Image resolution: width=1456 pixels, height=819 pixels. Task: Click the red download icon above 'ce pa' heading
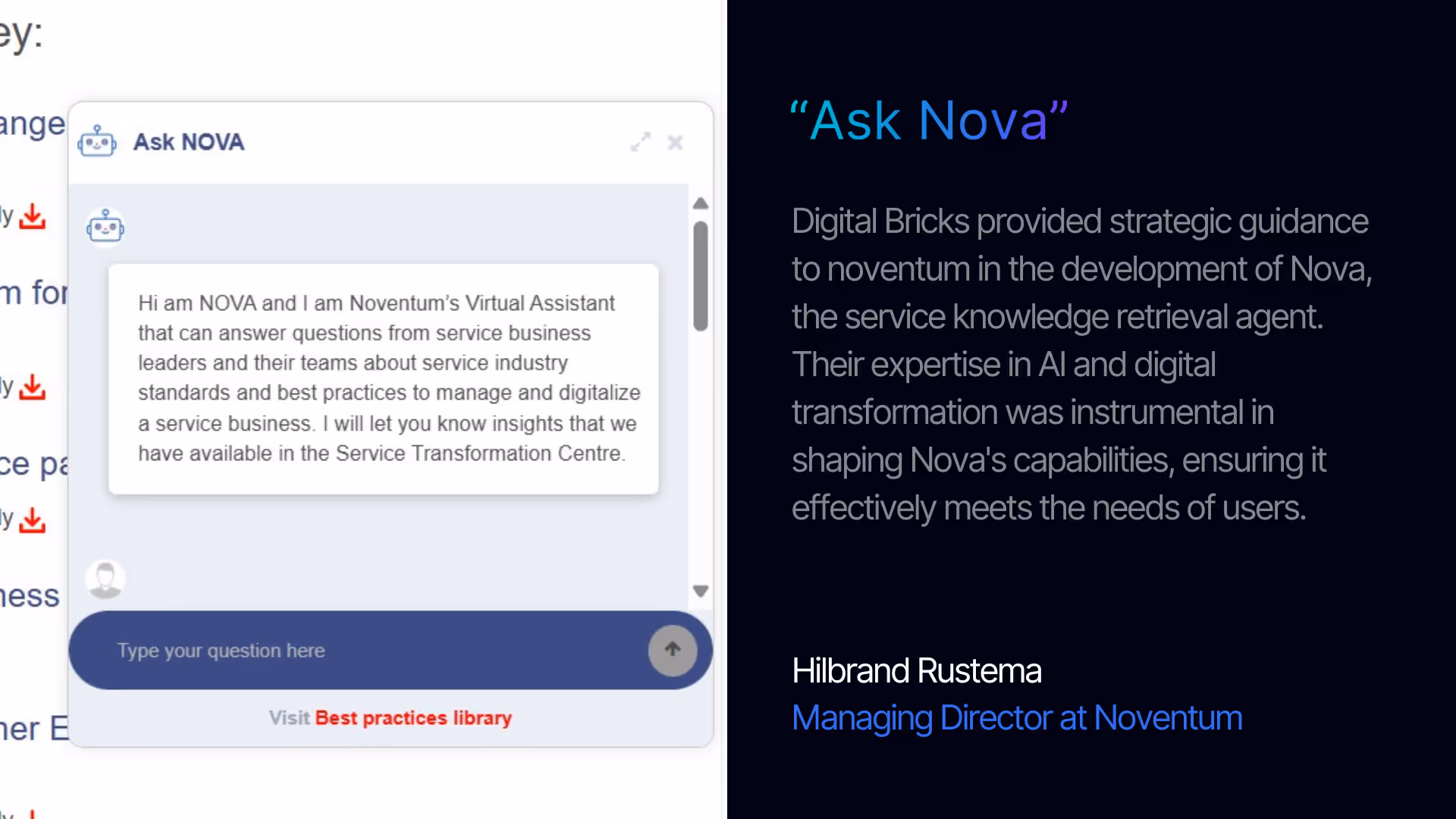pyautogui.click(x=32, y=388)
